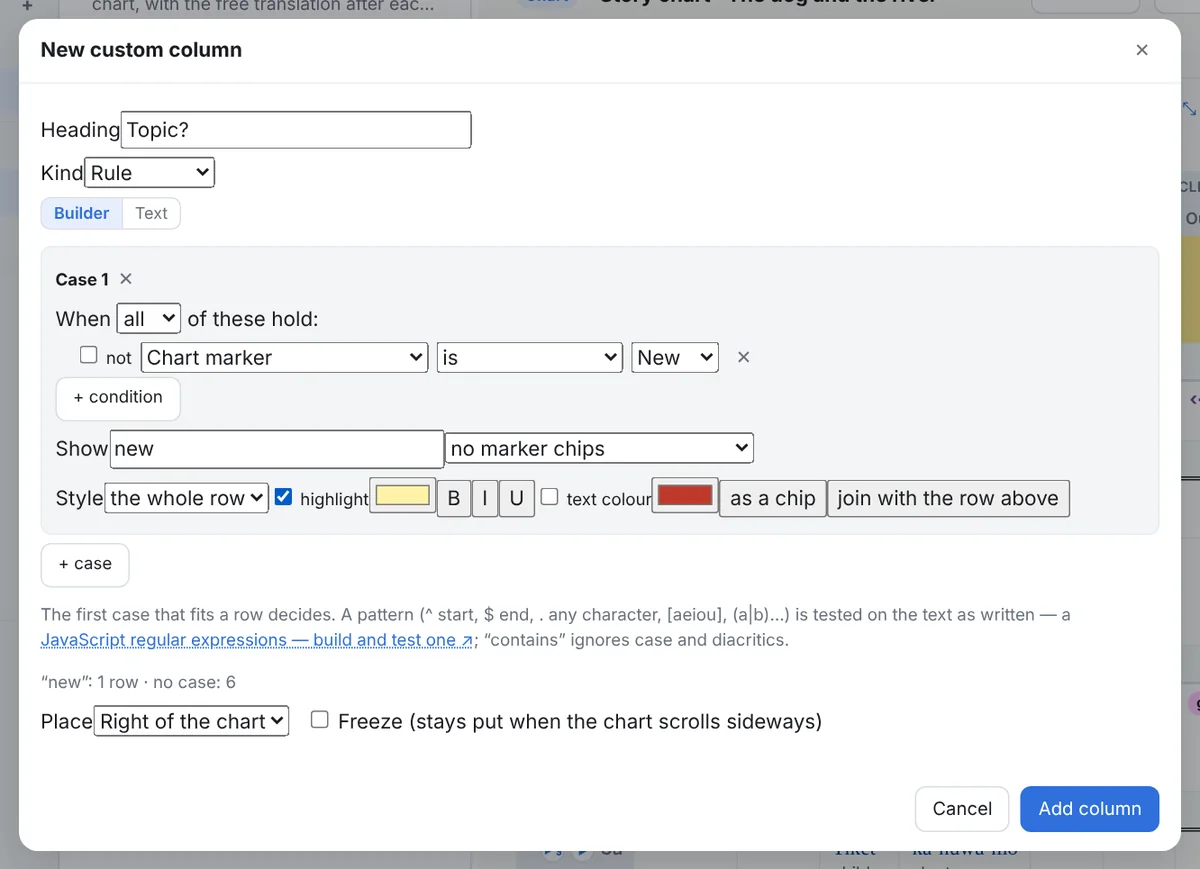Cancel the custom column dialog
Viewport: 1200px width, 869px height.
962,809
